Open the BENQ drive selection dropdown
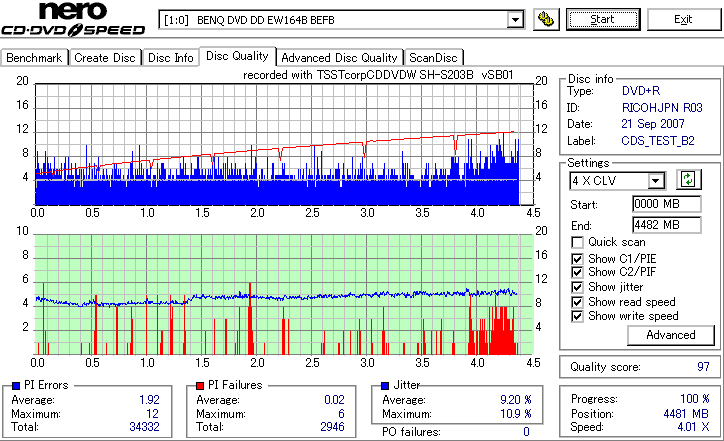 515,20
